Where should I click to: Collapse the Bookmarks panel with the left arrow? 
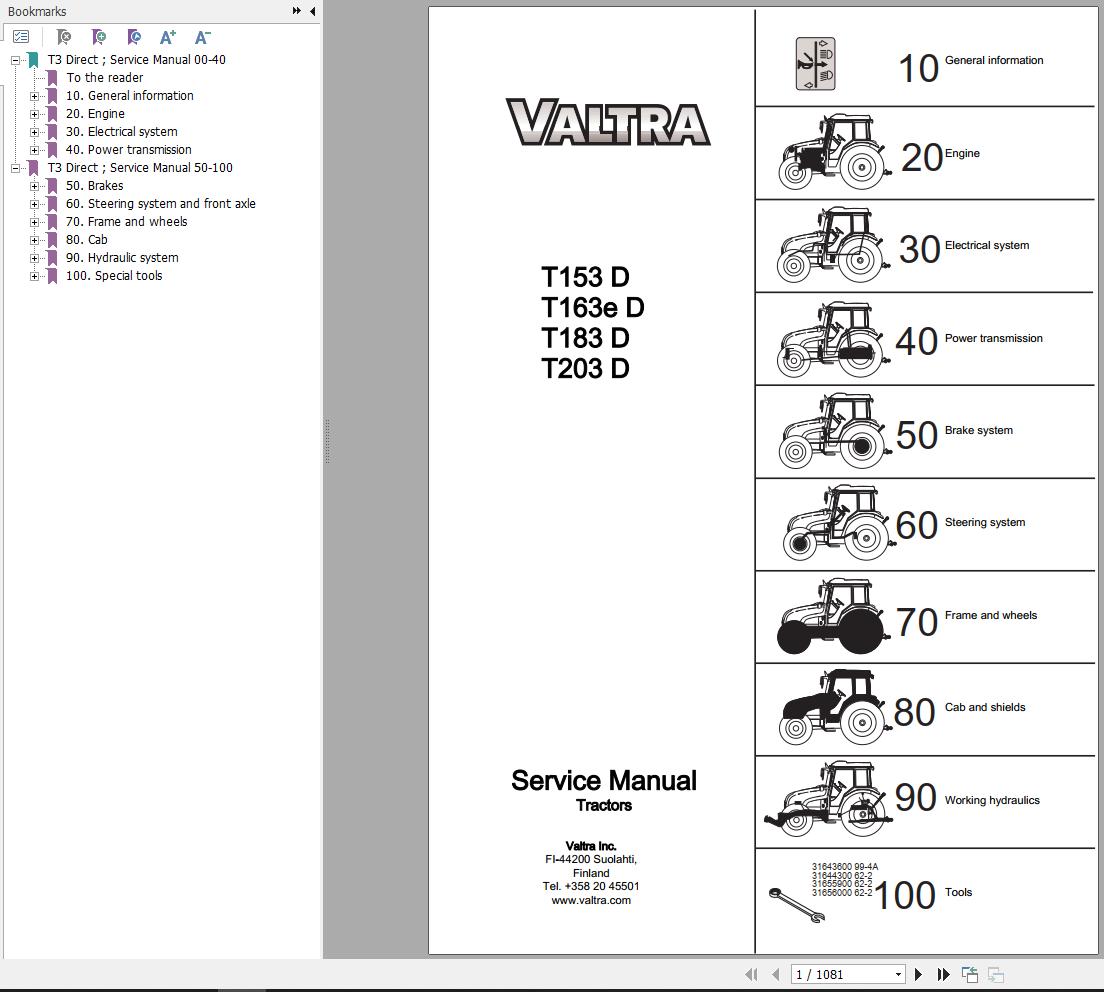pyautogui.click(x=313, y=11)
